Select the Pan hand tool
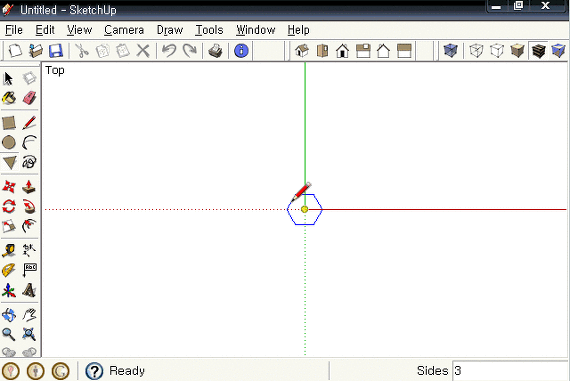 point(29,315)
